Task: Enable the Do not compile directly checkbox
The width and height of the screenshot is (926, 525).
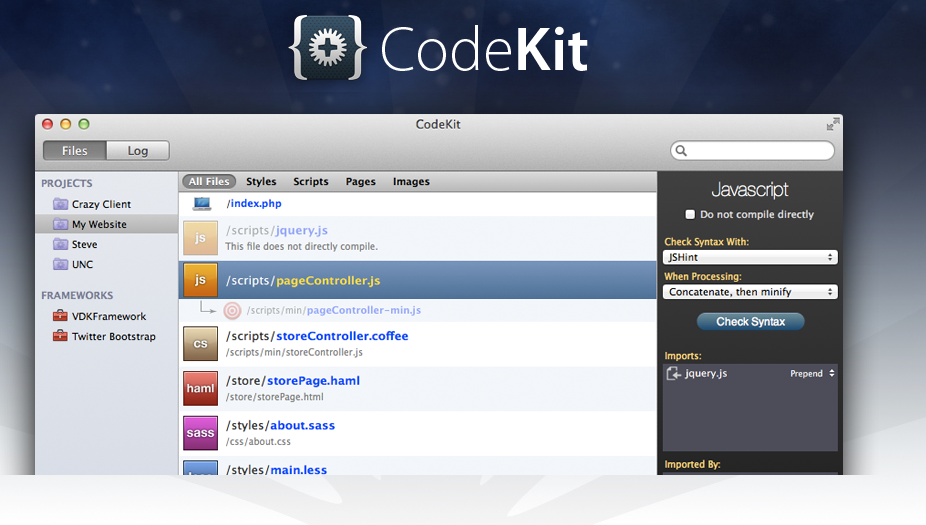Action: (690, 214)
